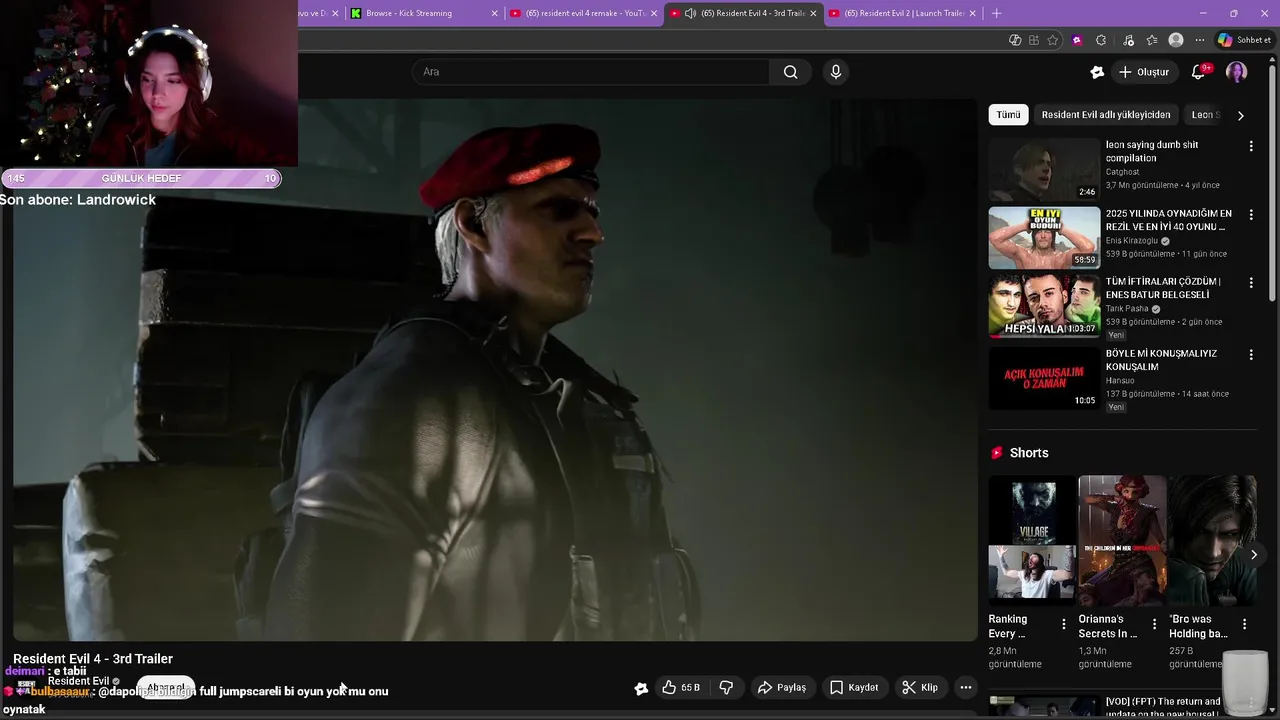The width and height of the screenshot is (1280, 720).
Task: Open menu for Böyle mi Konuşmalıyız video
Action: tap(1251, 355)
